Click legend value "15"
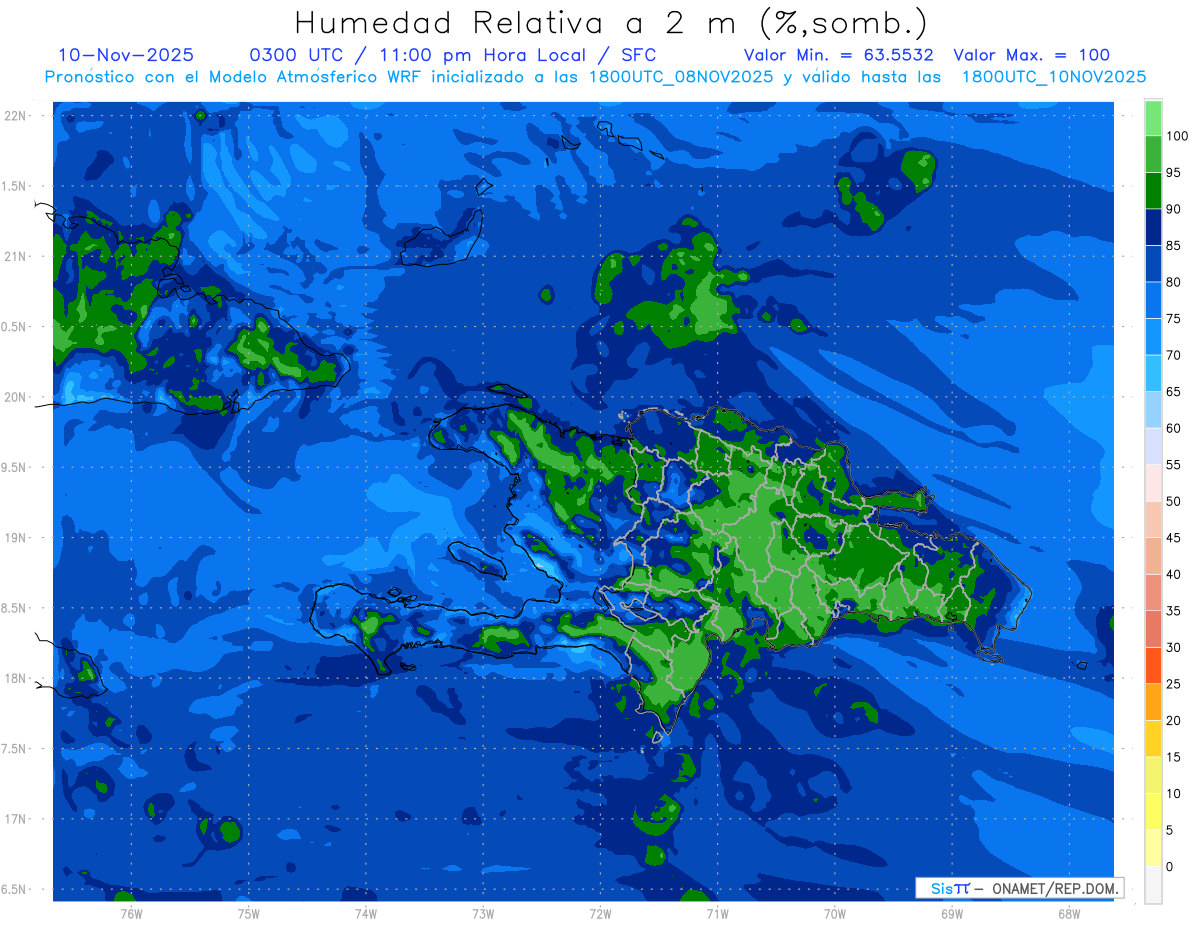Image resolution: width=1200 pixels, height=927 pixels. (x=1173, y=757)
